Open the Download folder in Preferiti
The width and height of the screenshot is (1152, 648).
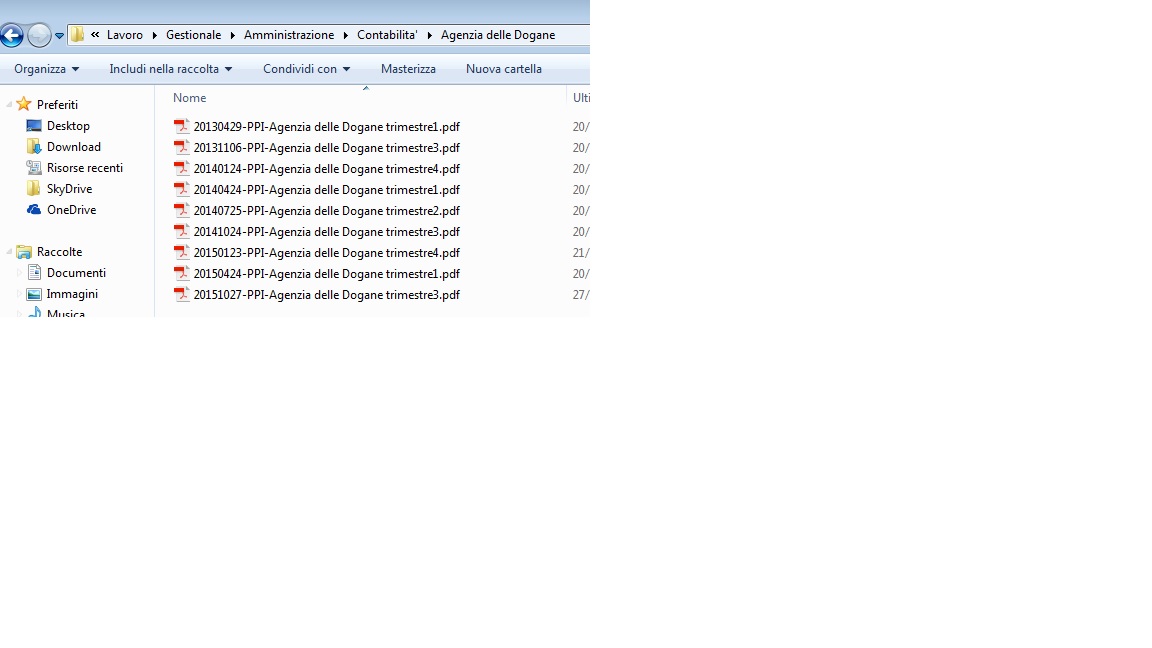[x=73, y=147]
